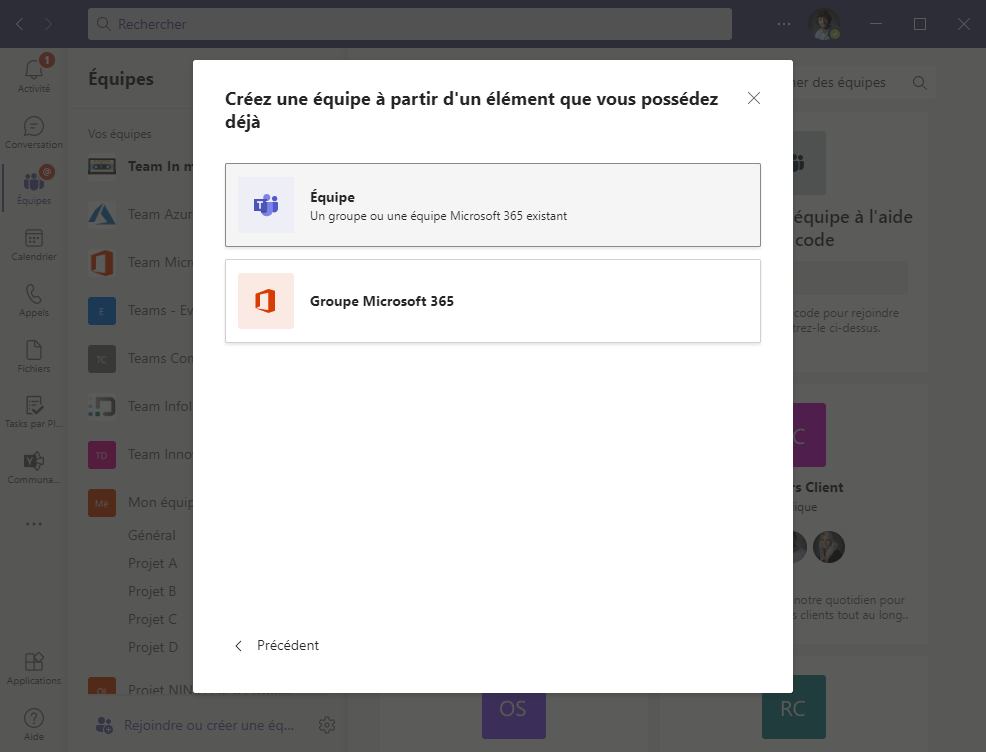Screen dimensions: 986x752
Task: Click the RC team tile at bottom
Action: (794, 707)
